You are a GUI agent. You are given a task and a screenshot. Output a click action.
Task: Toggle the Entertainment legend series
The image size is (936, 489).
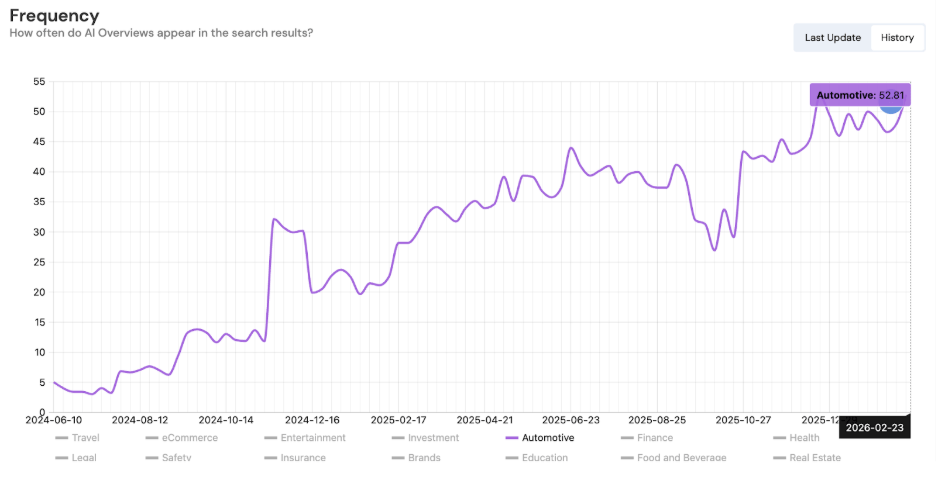tap(312, 438)
